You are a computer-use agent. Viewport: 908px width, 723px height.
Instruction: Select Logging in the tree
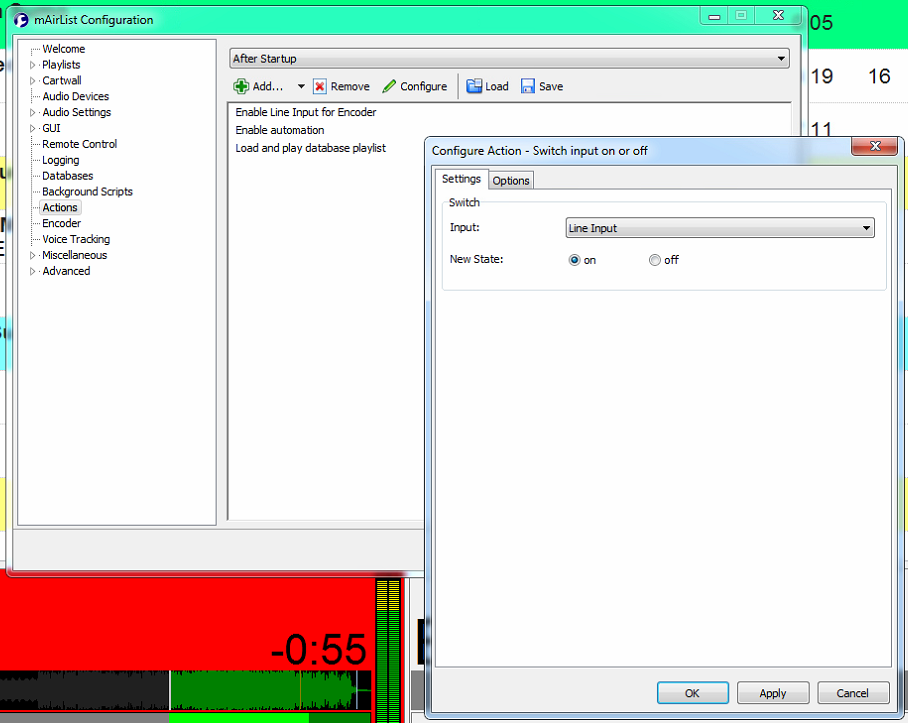tap(61, 160)
